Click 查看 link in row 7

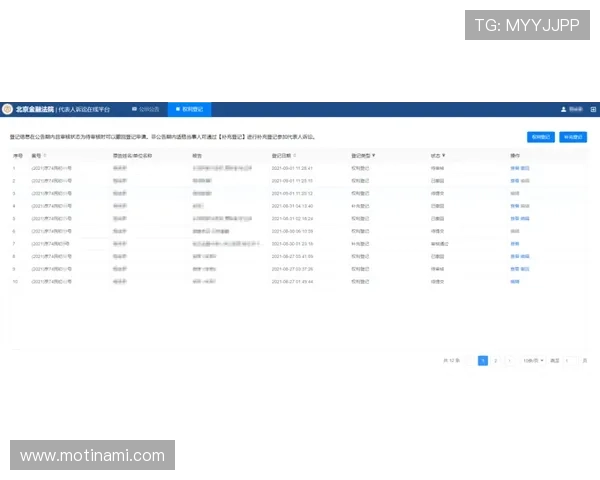click(514, 243)
